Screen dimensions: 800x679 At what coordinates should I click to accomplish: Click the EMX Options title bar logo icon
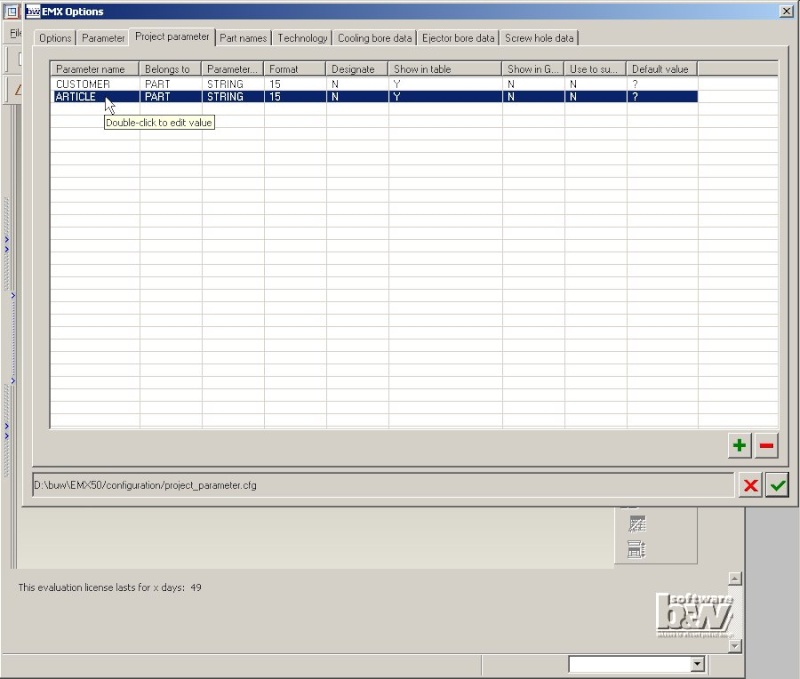33,11
